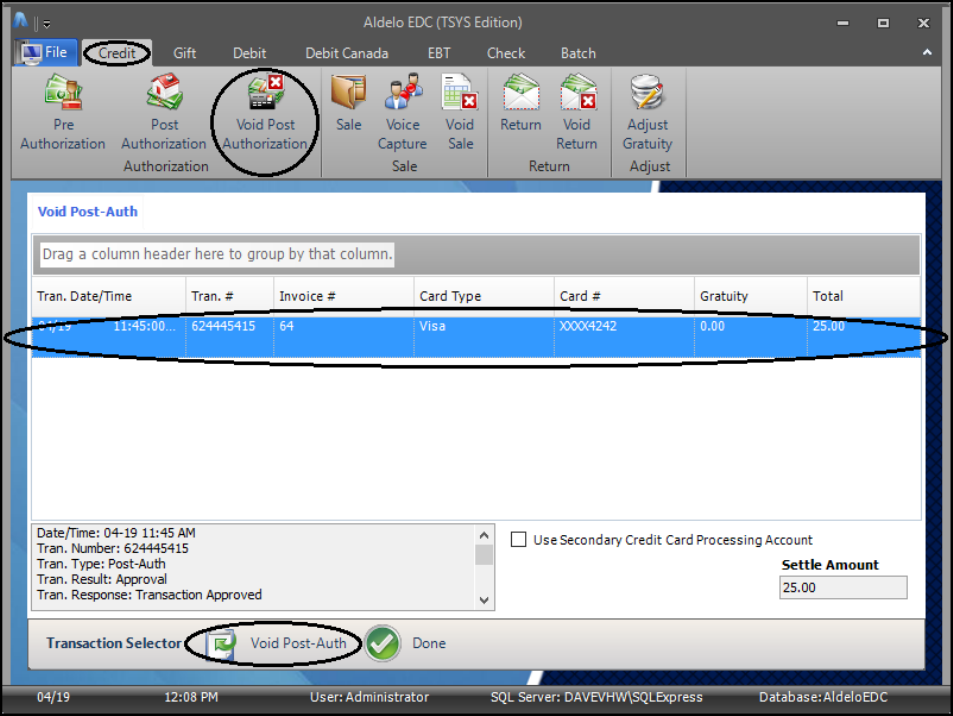Click the Total column header
The height and width of the screenshot is (716, 953).
(864, 296)
